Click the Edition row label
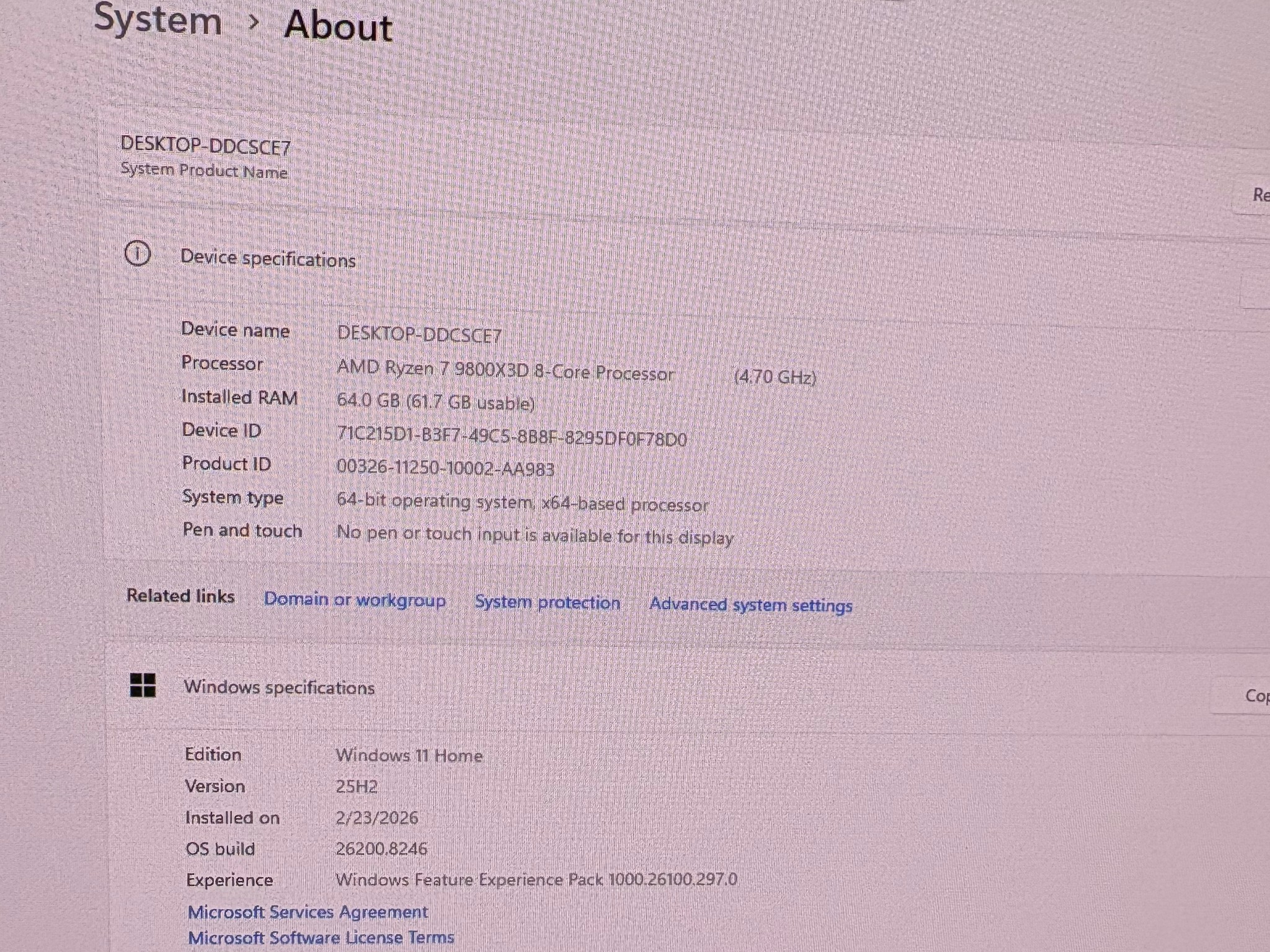1270x952 pixels. pyautogui.click(x=213, y=754)
